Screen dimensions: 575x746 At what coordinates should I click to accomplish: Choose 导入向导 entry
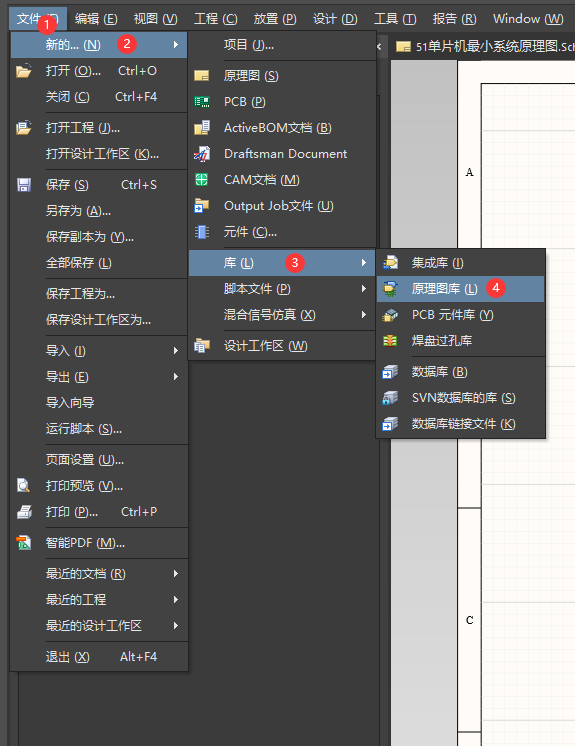click(99, 402)
